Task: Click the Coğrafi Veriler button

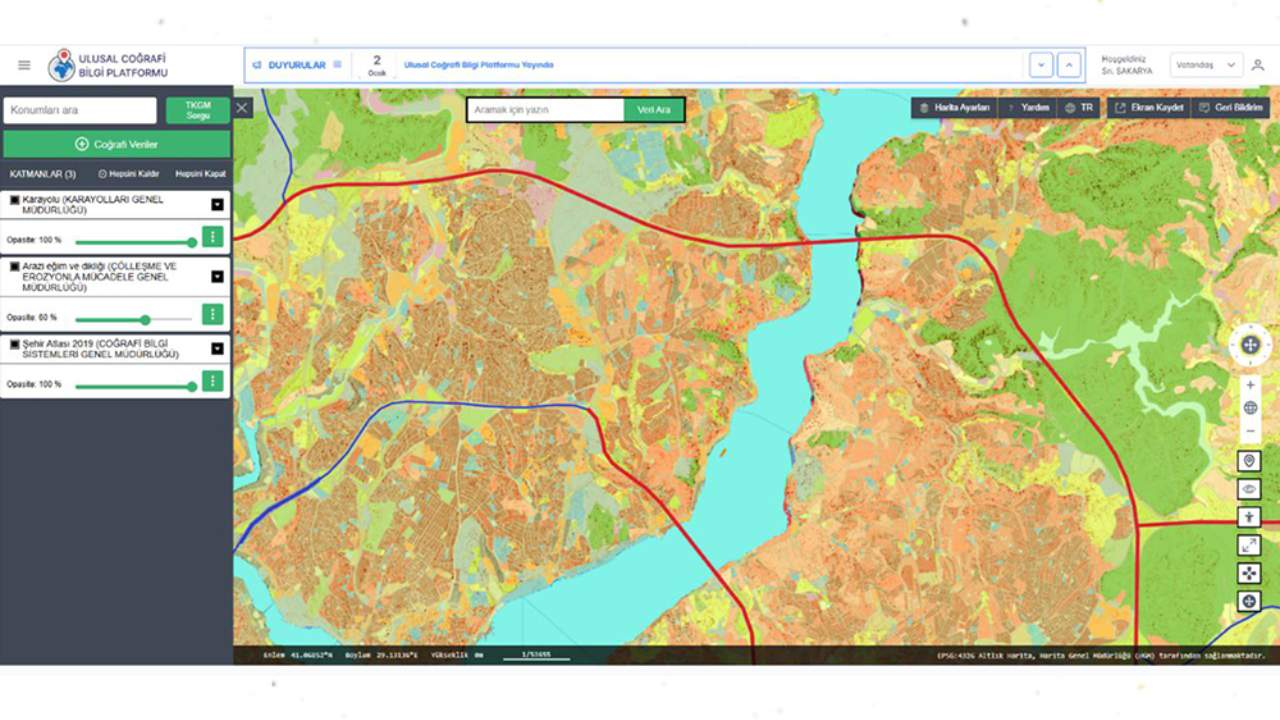Action: (x=116, y=144)
